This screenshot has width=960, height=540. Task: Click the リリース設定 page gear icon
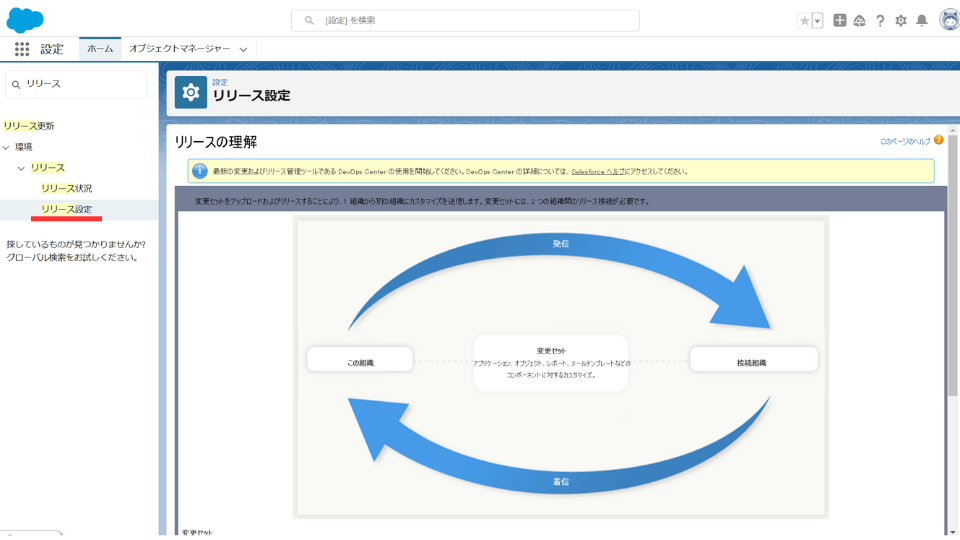point(190,92)
